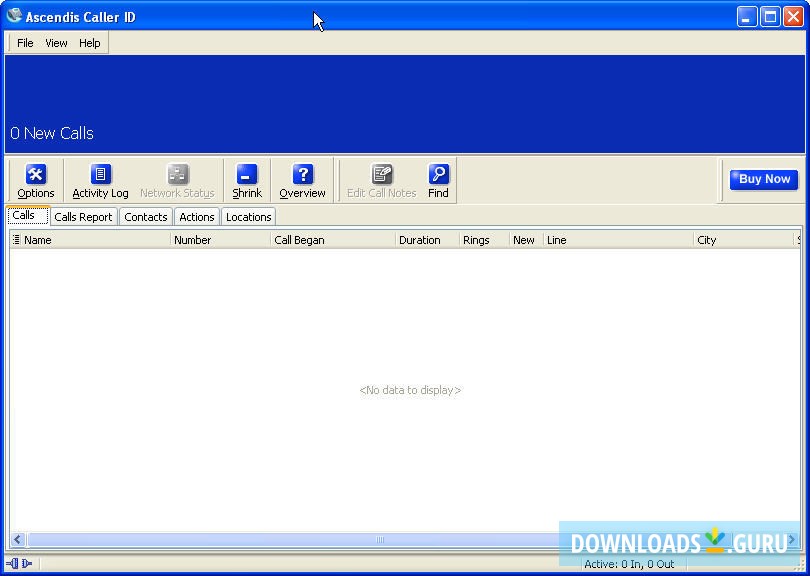Viewport: 810px width, 576px height.
Task: Open the Options tool
Action: pos(36,181)
